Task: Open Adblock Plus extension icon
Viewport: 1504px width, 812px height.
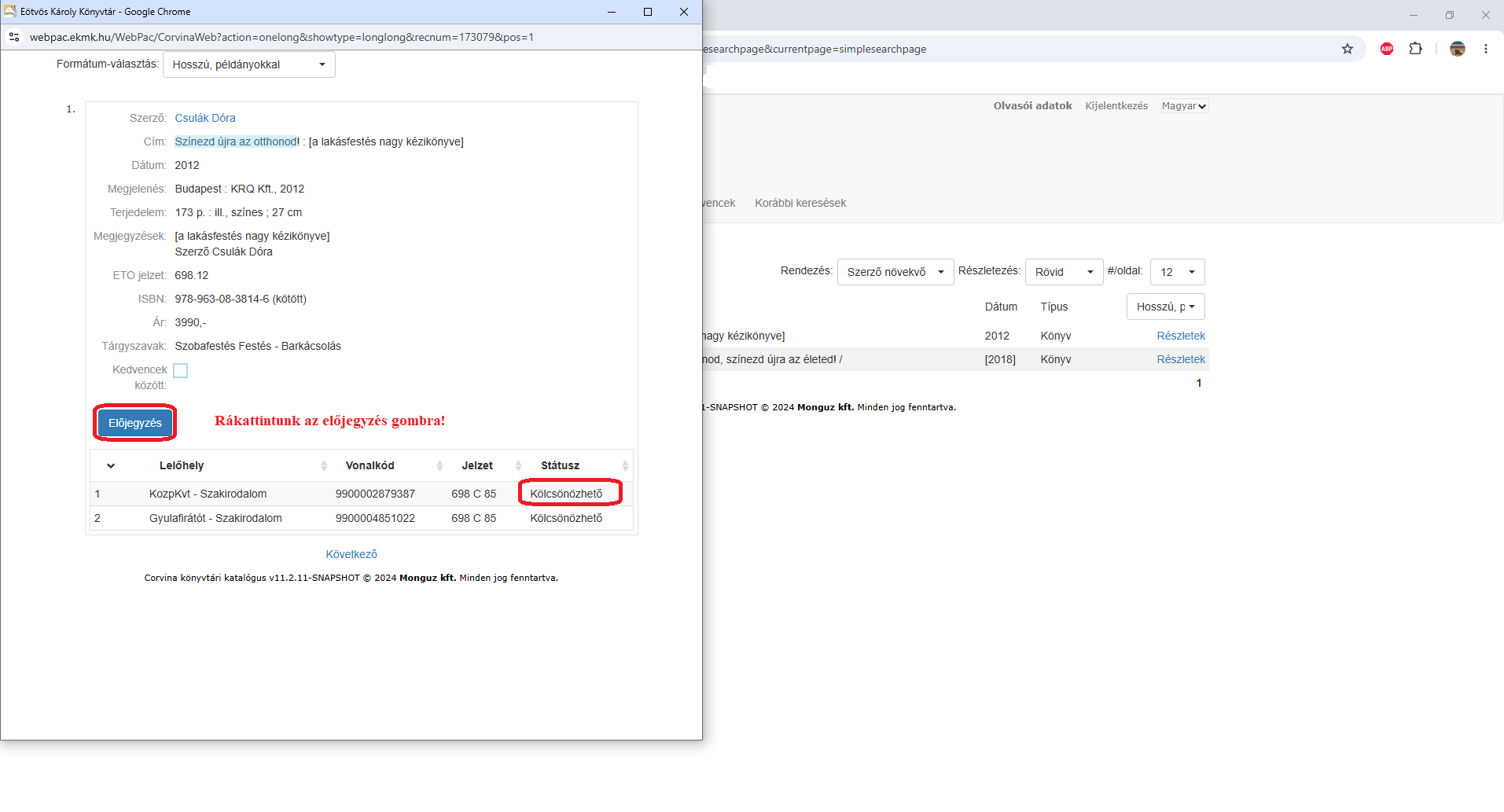Action: pos(1387,49)
